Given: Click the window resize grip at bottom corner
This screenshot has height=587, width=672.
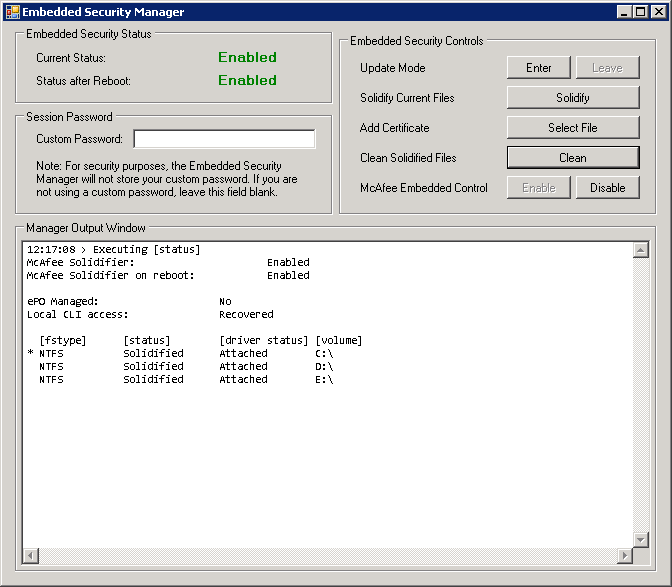Looking at the screenshot, I should coord(663,578).
